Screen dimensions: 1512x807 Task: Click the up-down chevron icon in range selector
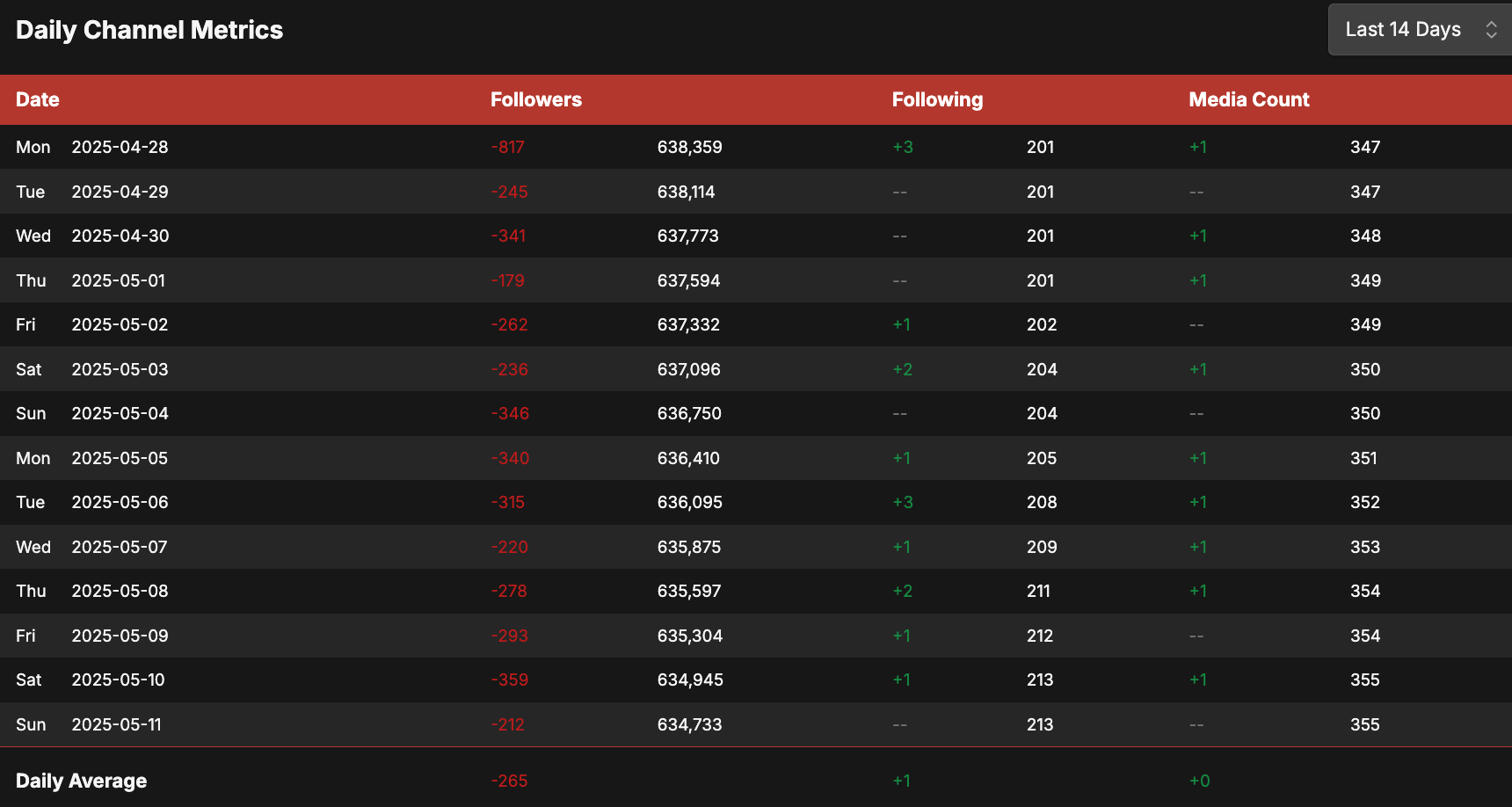(x=1491, y=30)
